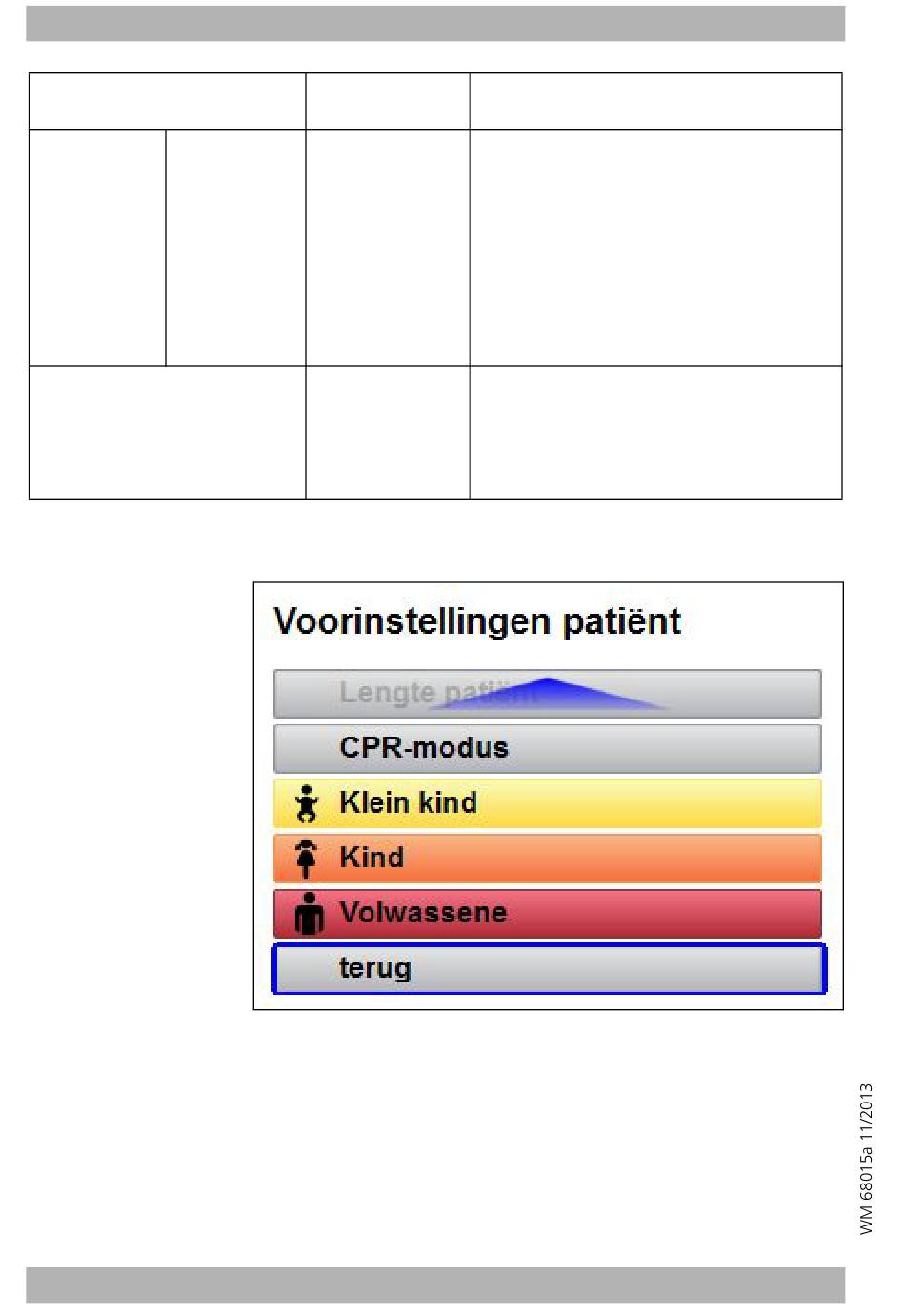Select the greyed Lengte patiënt entry
The image size is (905, 1316).
[547, 694]
